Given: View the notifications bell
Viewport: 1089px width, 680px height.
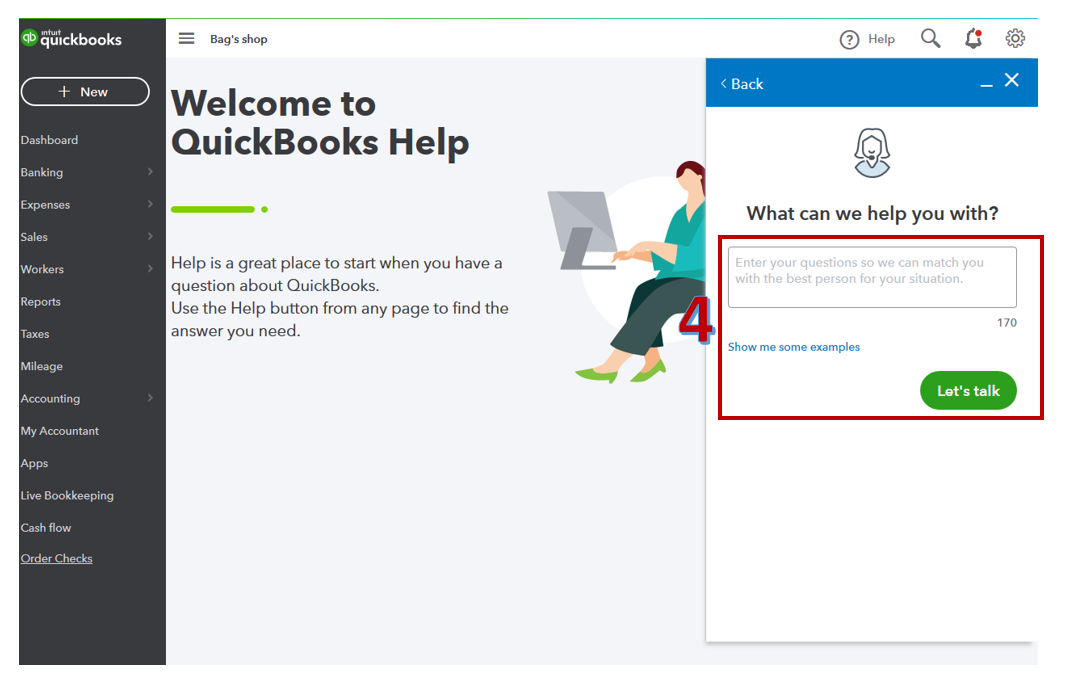Looking at the screenshot, I should [974, 38].
